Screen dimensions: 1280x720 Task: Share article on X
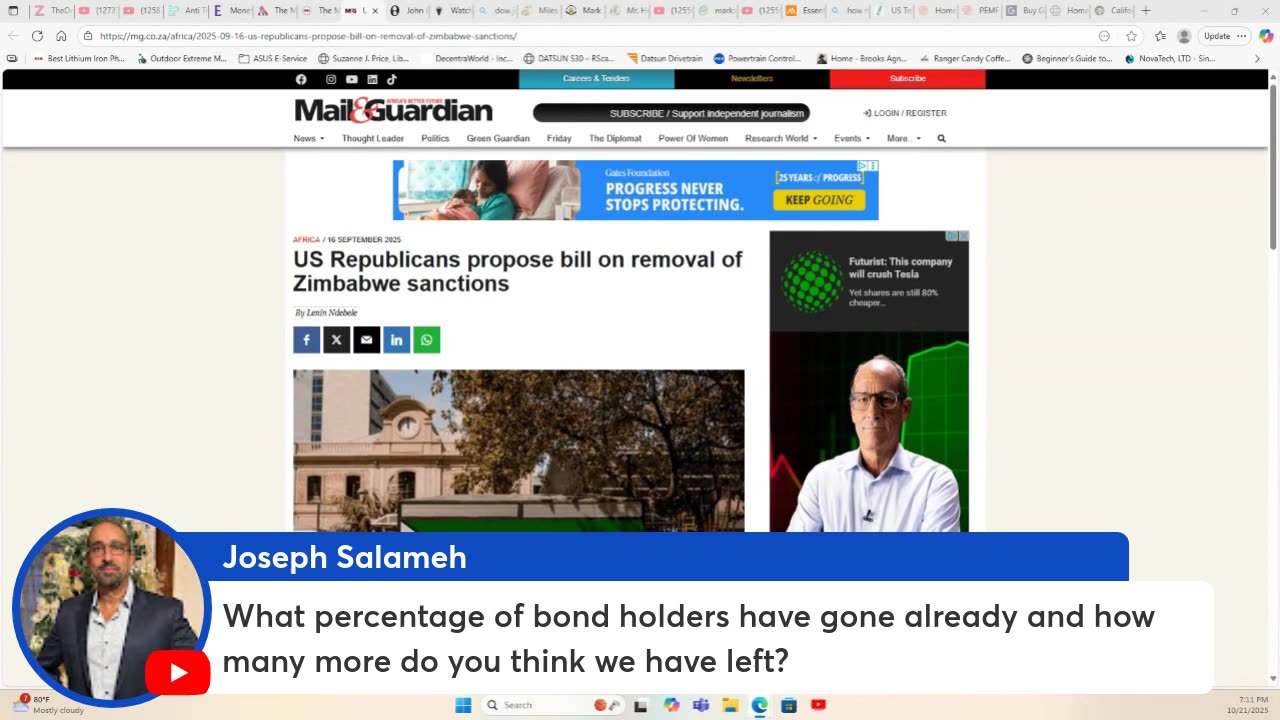[336, 340]
